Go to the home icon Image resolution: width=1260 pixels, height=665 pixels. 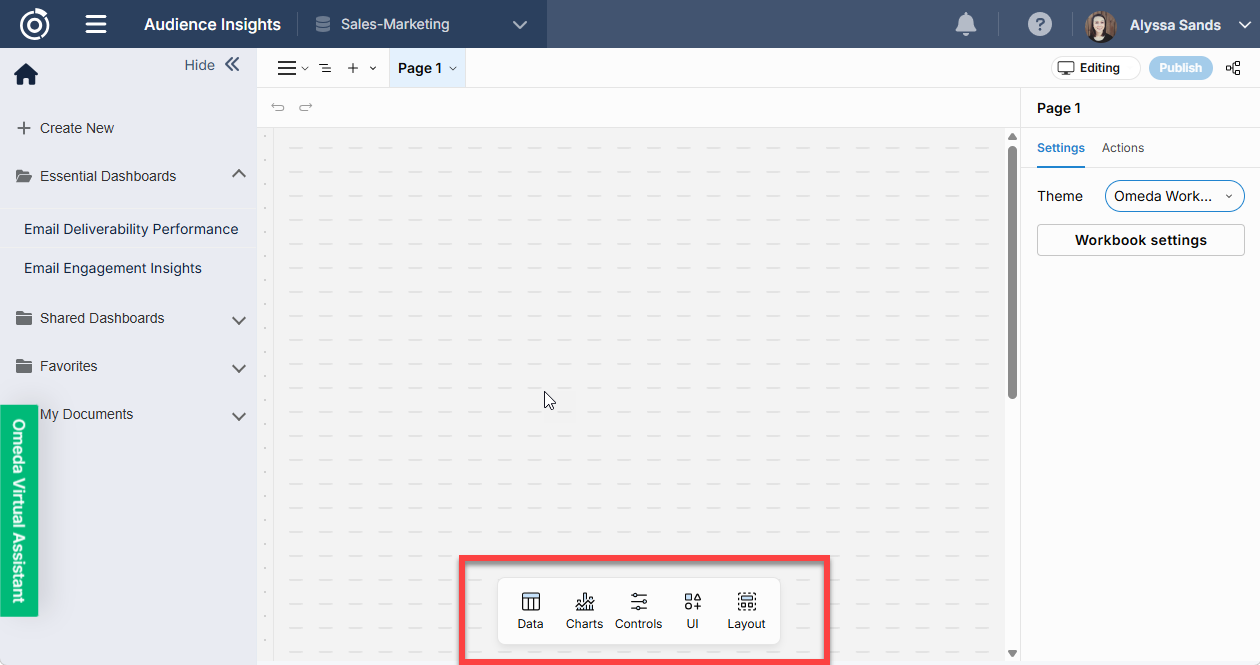(26, 75)
